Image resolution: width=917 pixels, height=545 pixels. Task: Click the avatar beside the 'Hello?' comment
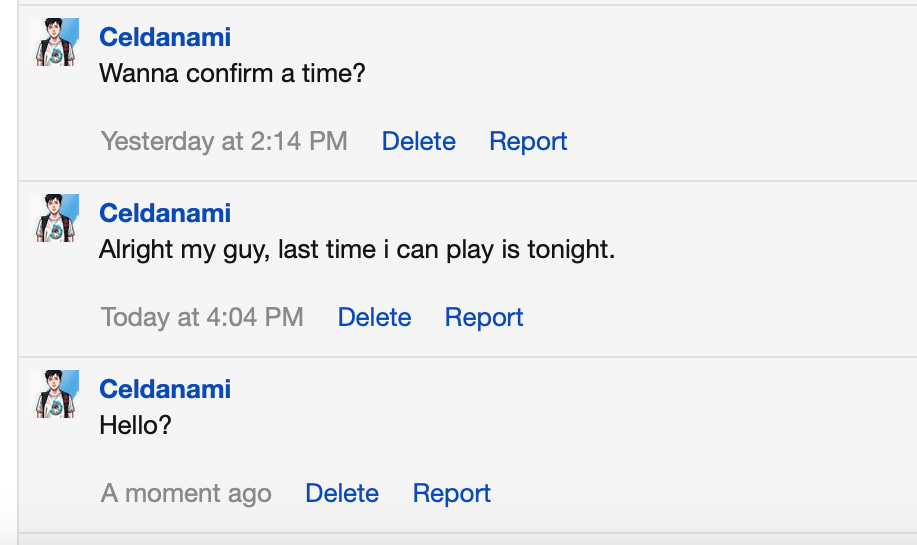[x=55, y=394]
